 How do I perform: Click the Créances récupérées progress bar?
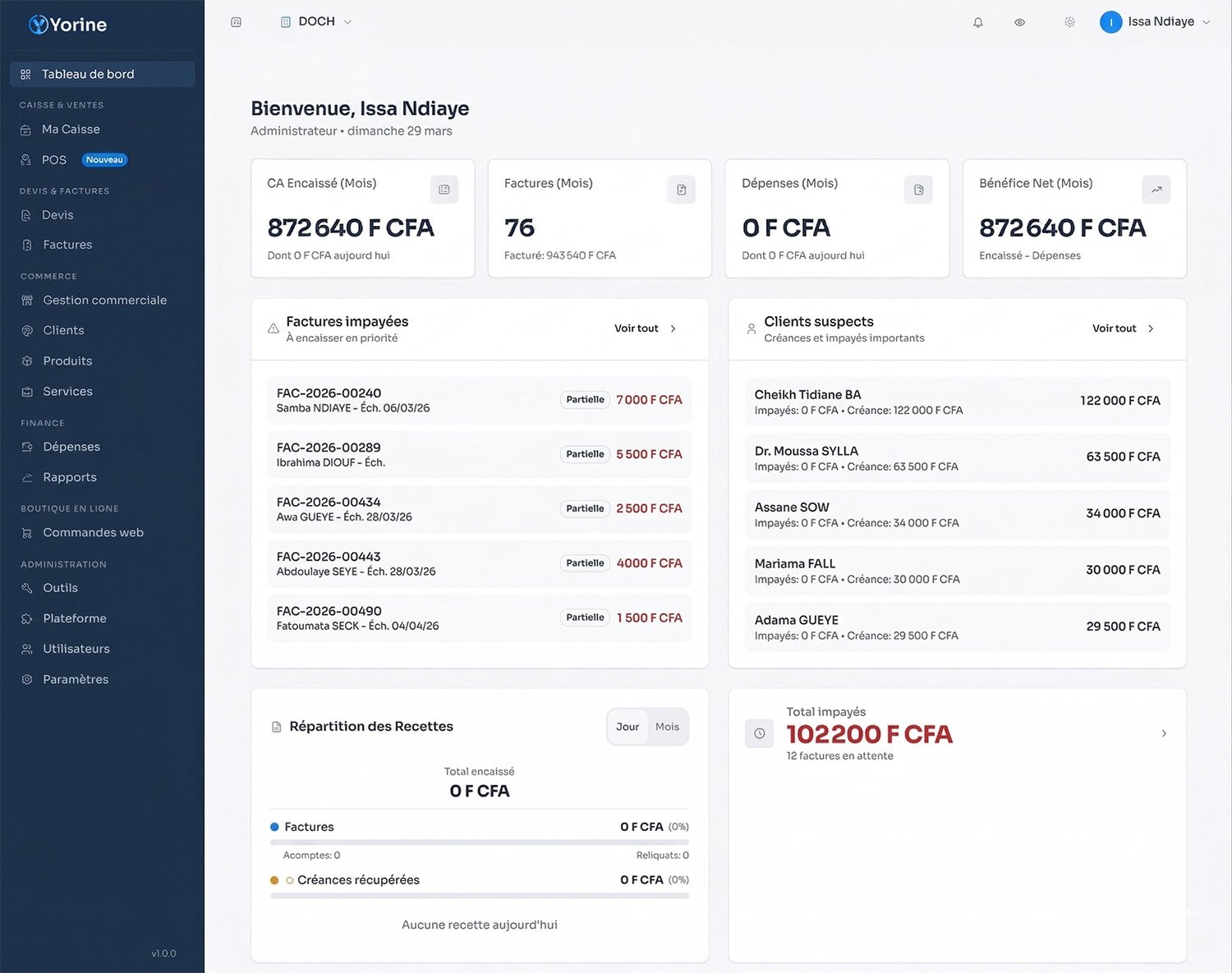pos(479,896)
